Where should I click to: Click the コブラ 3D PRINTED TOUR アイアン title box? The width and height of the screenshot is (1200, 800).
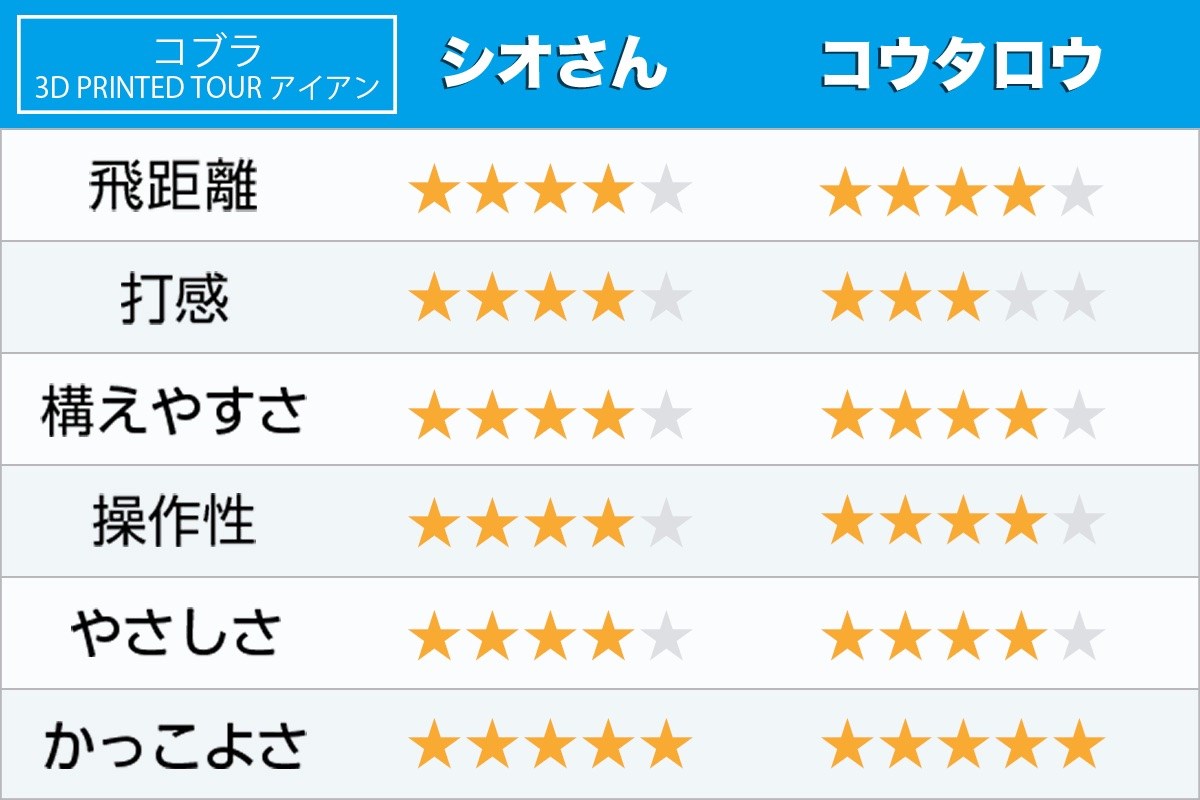(x=207, y=65)
